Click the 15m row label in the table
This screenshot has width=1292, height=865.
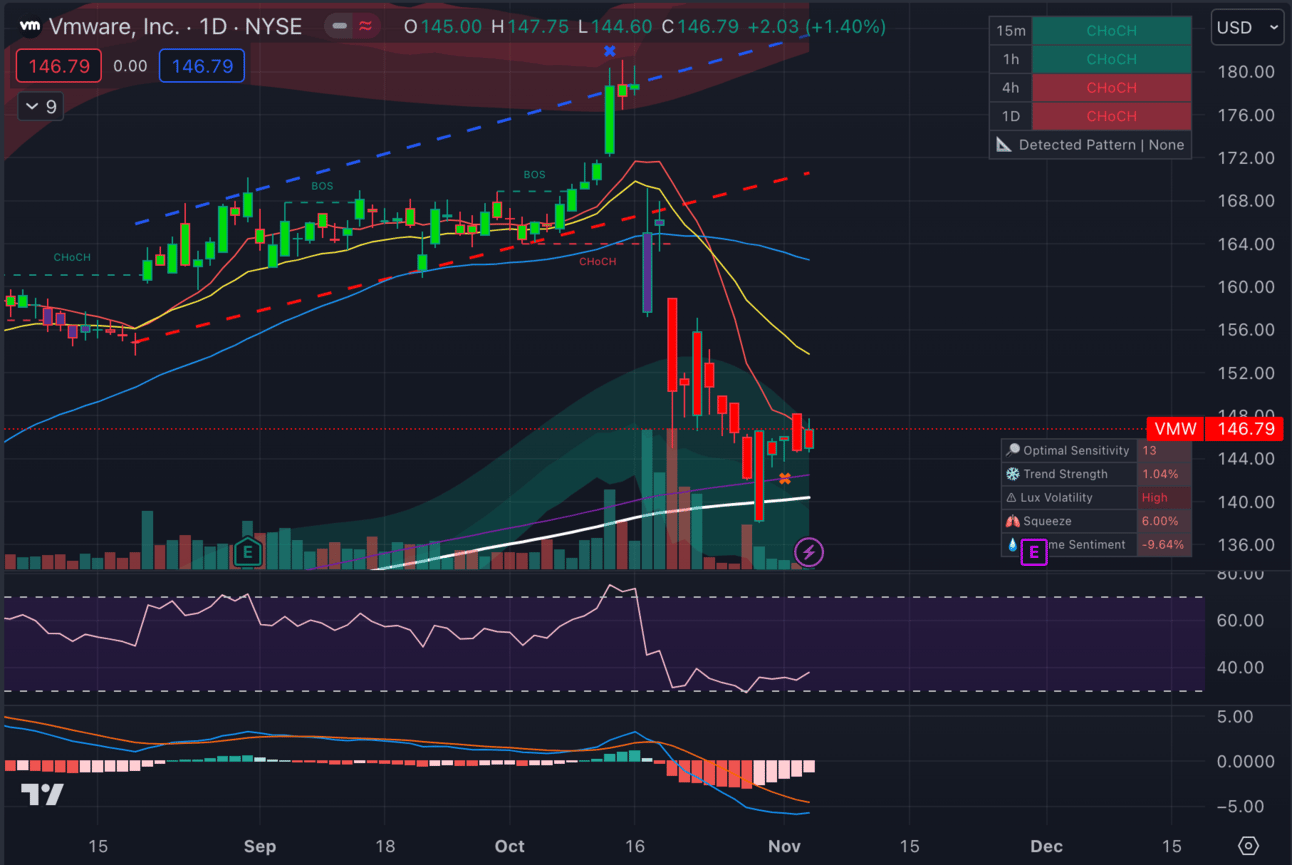pos(1011,31)
